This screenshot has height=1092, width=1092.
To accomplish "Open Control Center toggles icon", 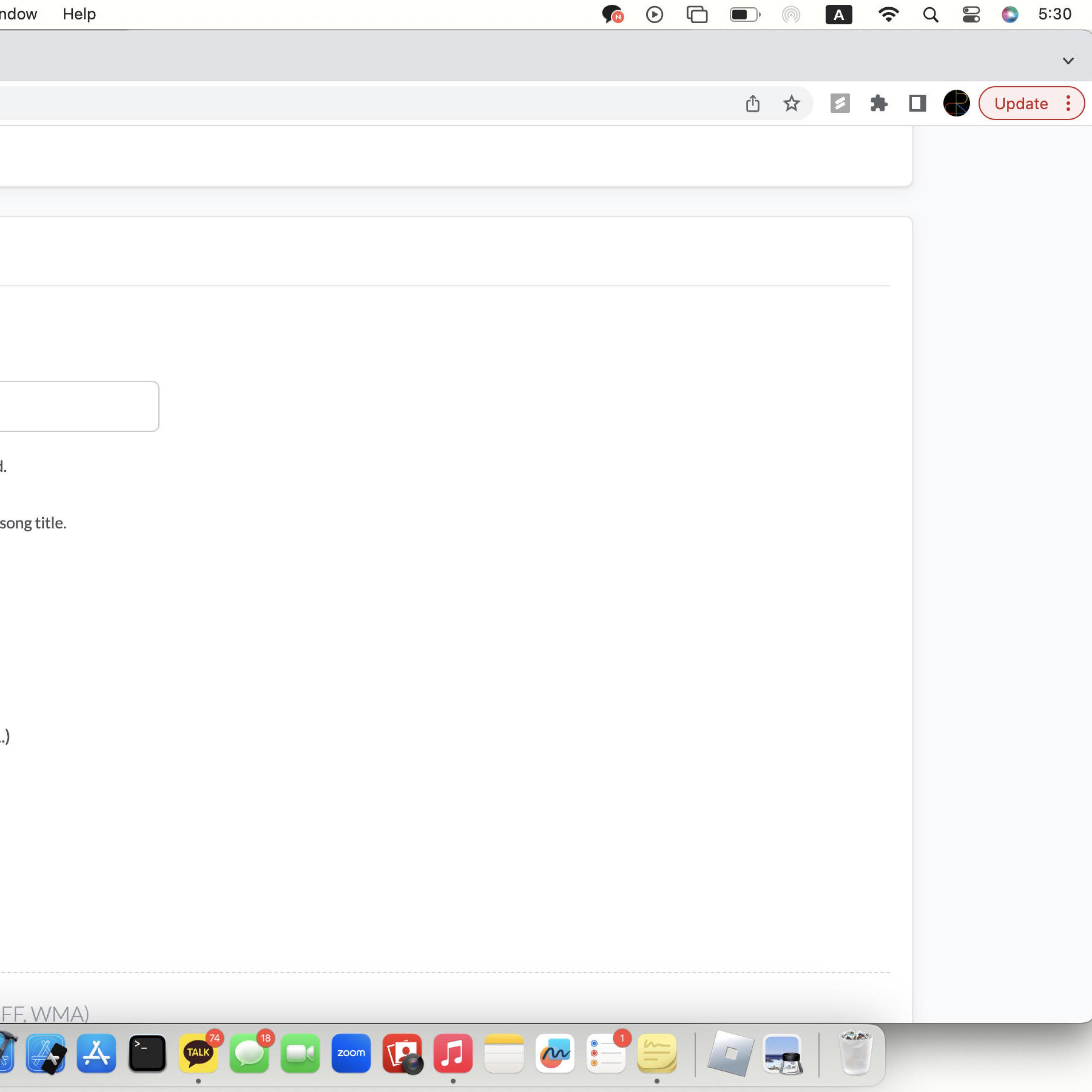I will tap(971, 14).
